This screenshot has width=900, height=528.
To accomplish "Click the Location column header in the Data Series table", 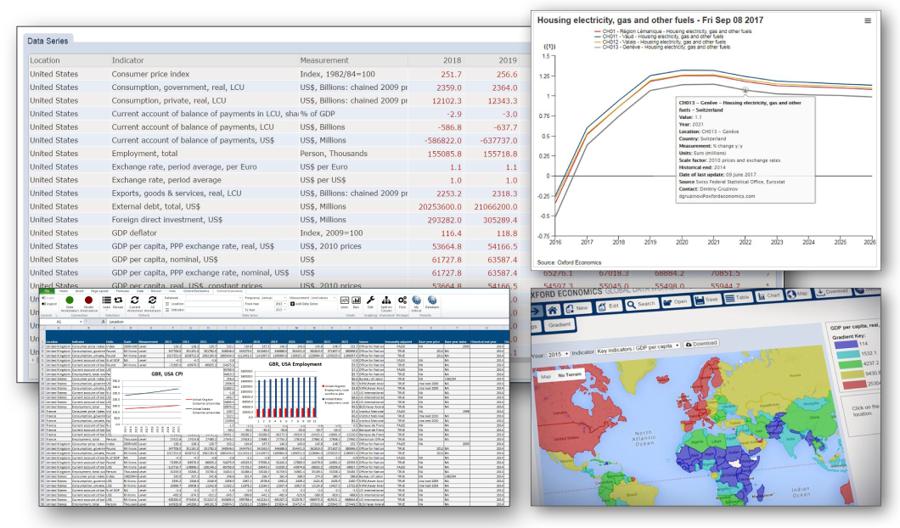I will point(45,60).
